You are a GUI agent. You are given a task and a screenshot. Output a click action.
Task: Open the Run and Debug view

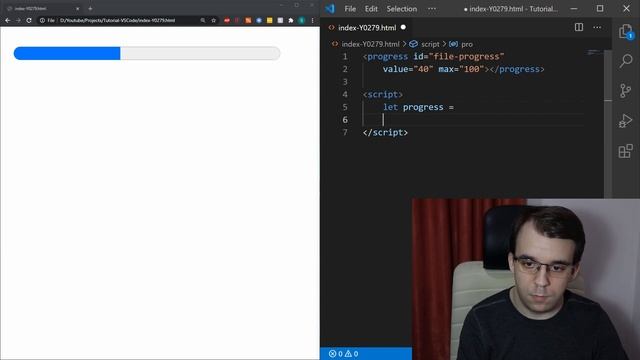(x=625, y=121)
